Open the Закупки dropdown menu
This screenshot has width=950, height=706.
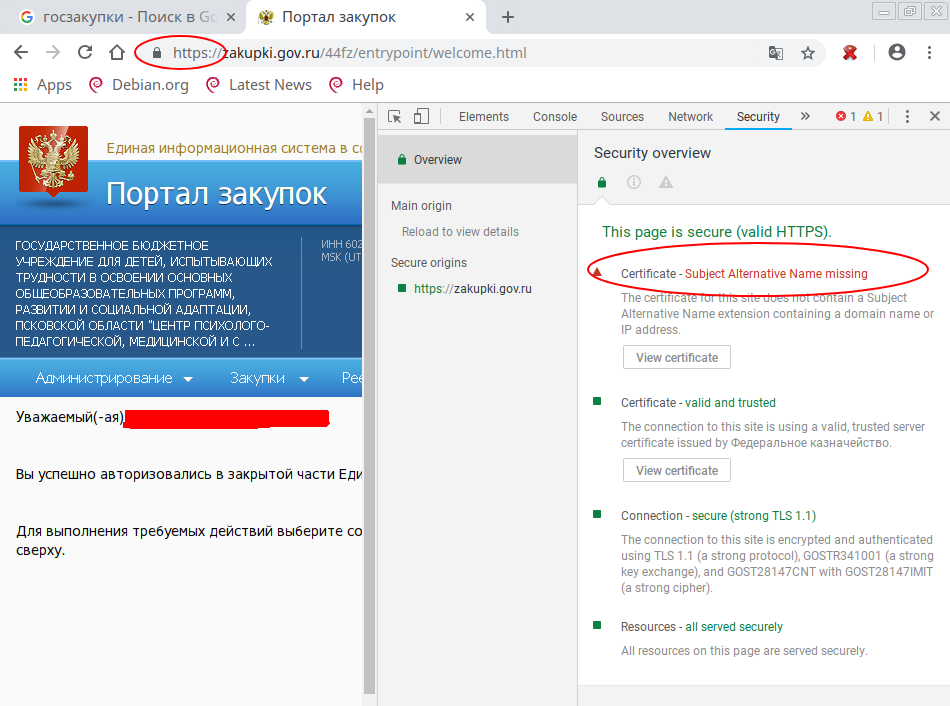click(270, 378)
